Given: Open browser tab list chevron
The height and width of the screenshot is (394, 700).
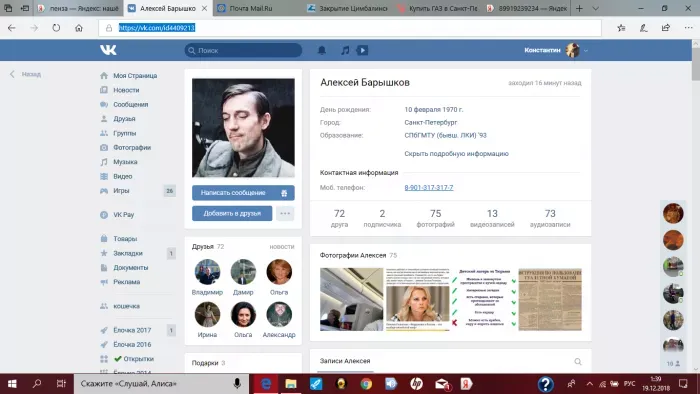Looking at the screenshot, I should 595,8.
